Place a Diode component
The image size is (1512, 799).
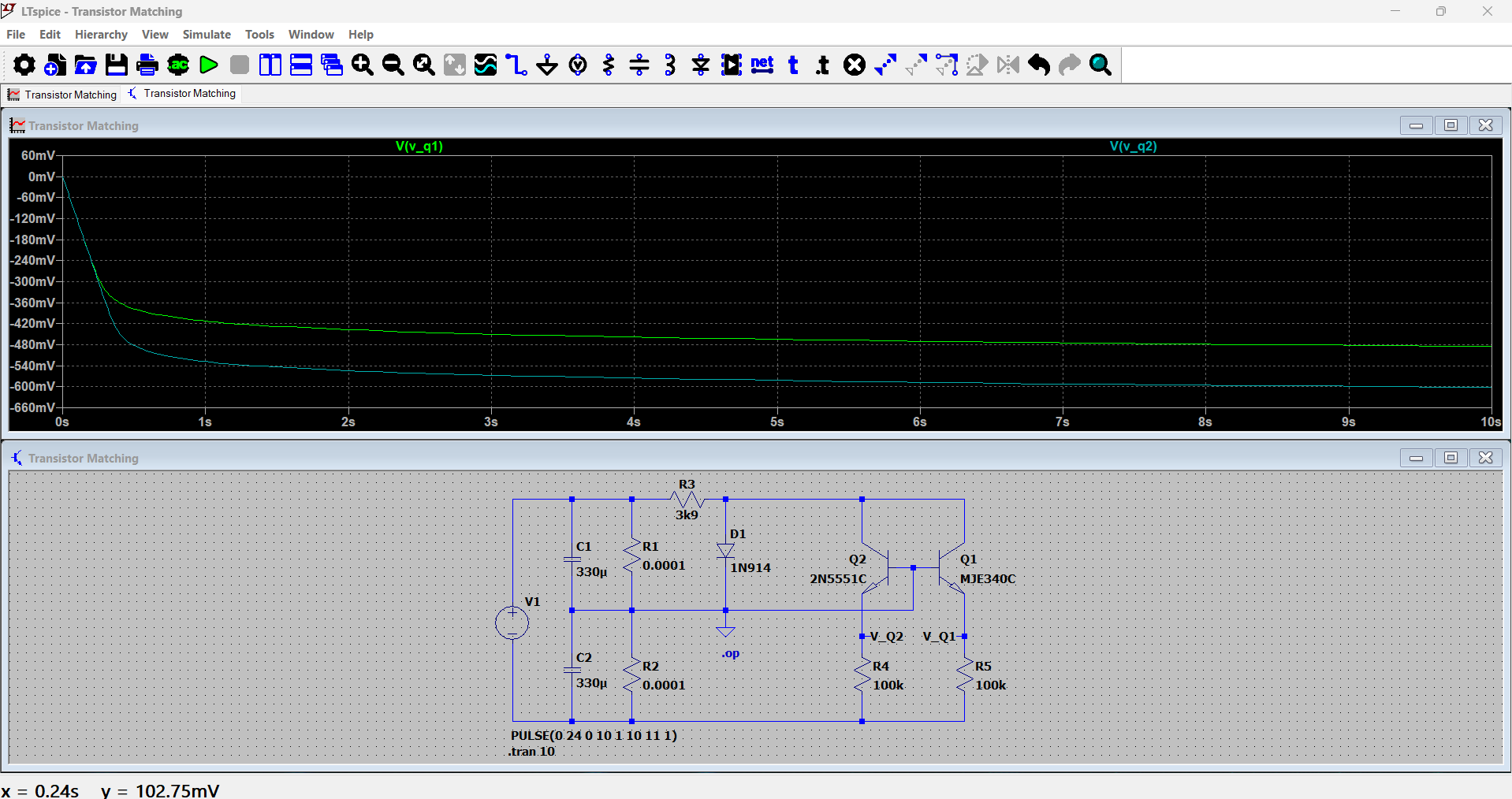coord(701,65)
